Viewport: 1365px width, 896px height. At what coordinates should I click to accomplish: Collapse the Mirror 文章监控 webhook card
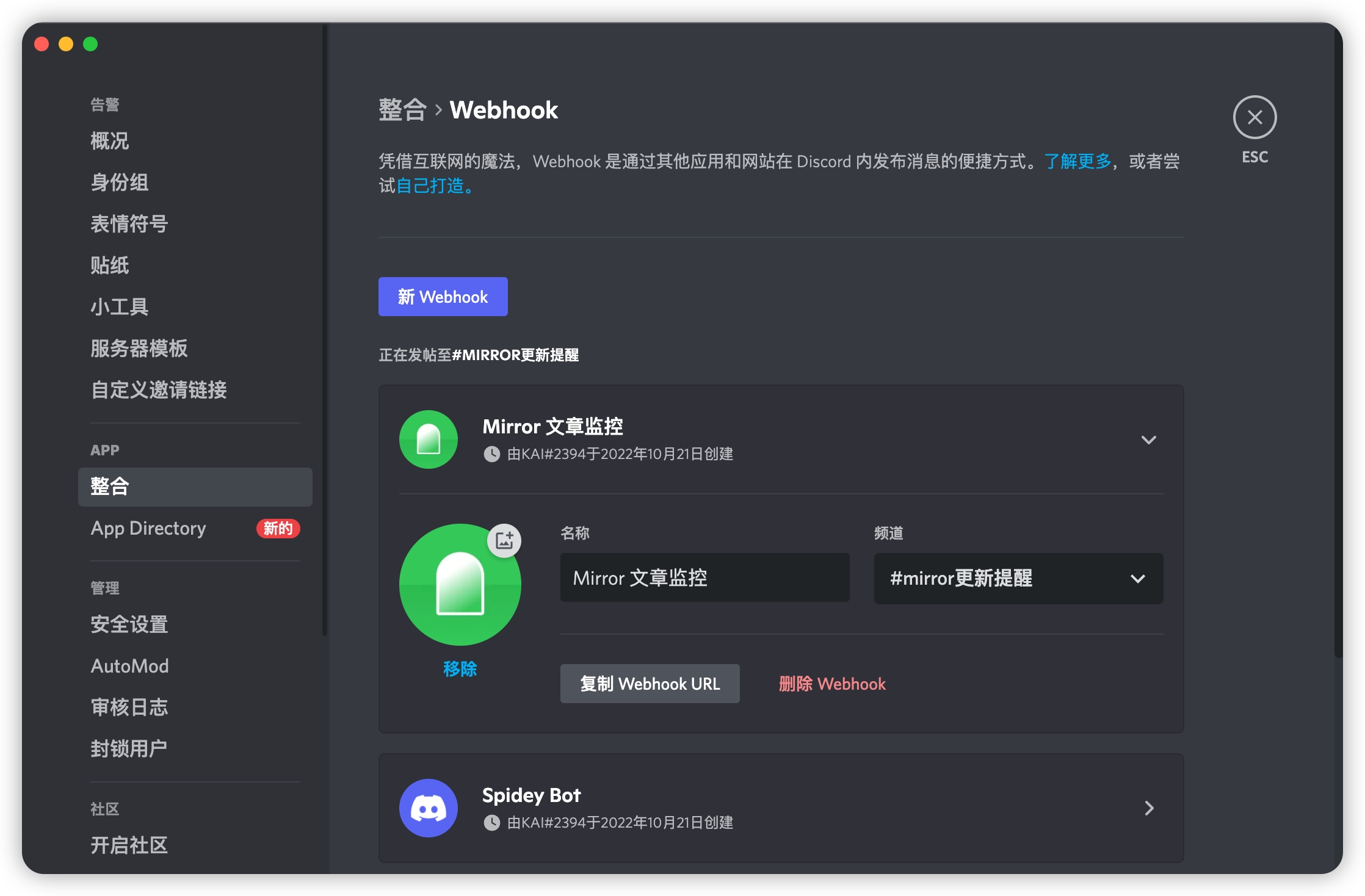coord(1148,439)
